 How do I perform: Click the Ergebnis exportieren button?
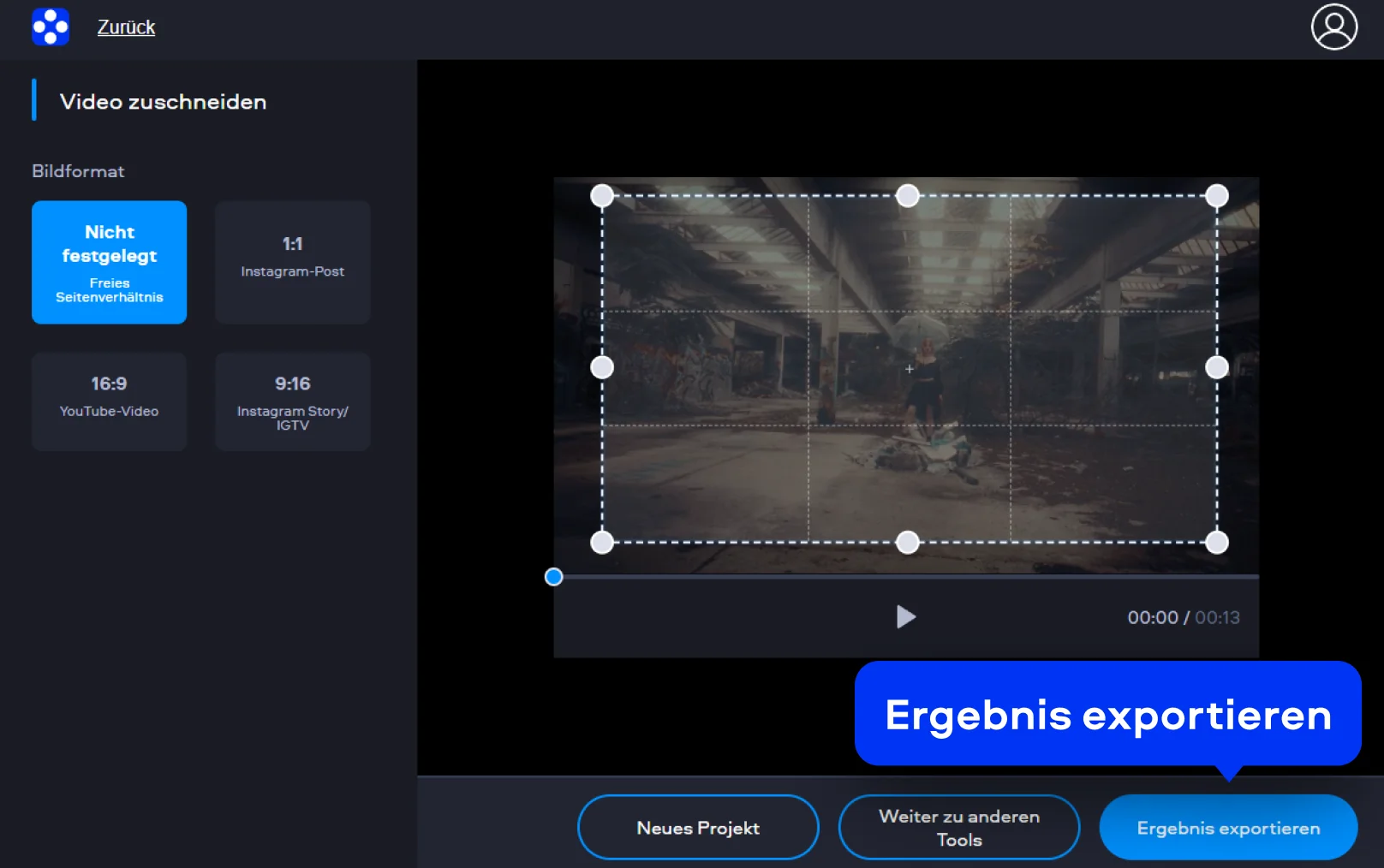(1227, 827)
